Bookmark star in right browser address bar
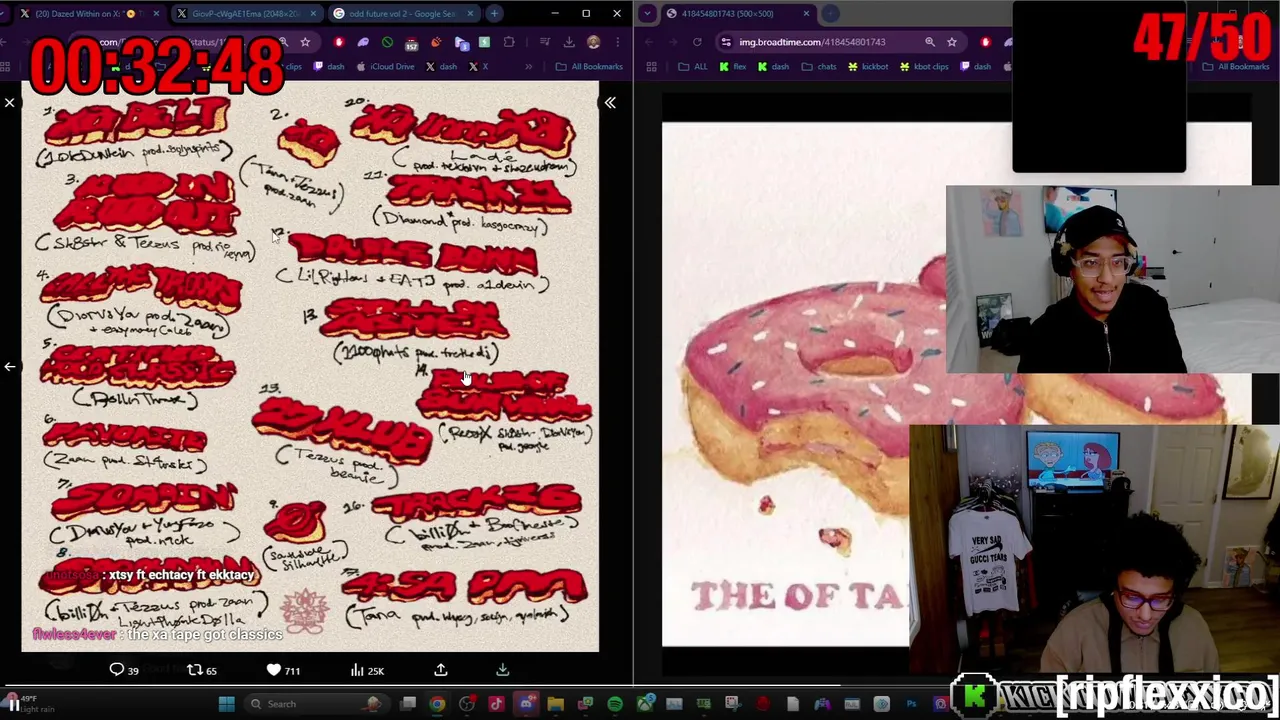The image size is (1280, 720). pyautogui.click(x=952, y=42)
